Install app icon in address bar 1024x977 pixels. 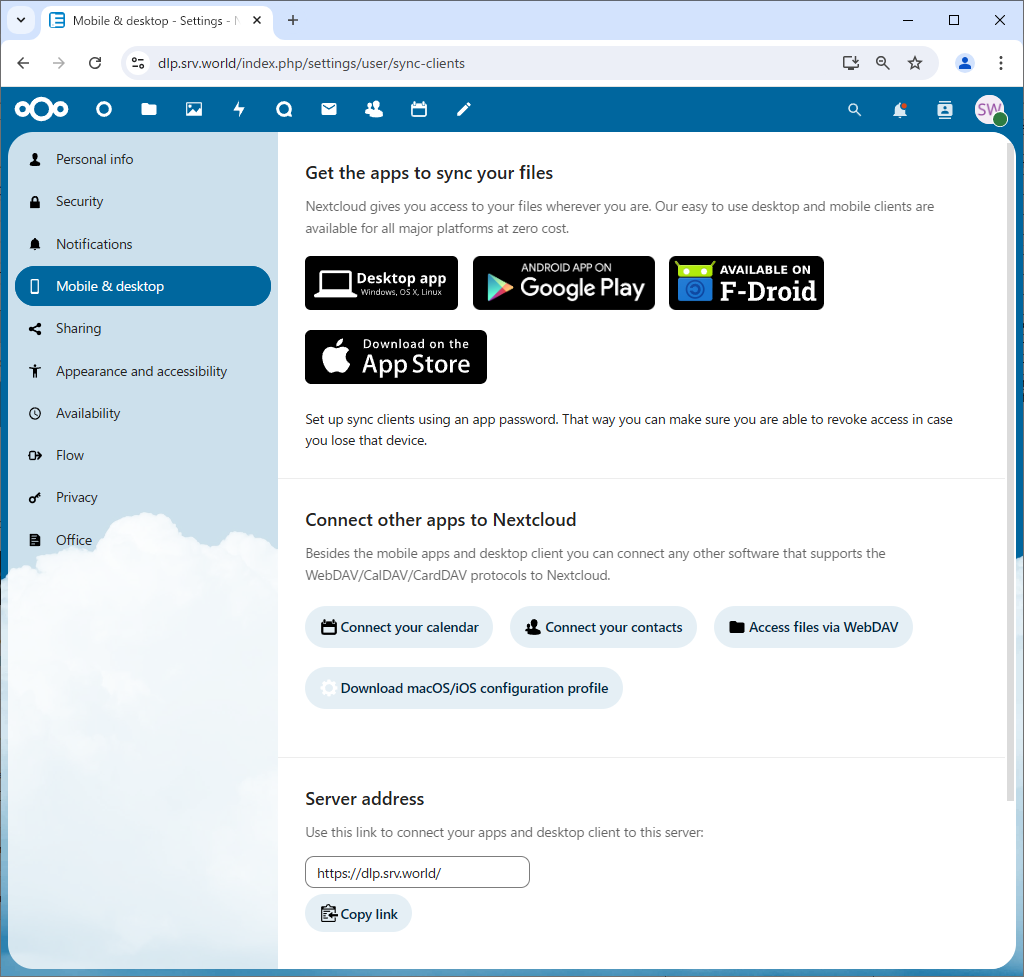click(850, 63)
